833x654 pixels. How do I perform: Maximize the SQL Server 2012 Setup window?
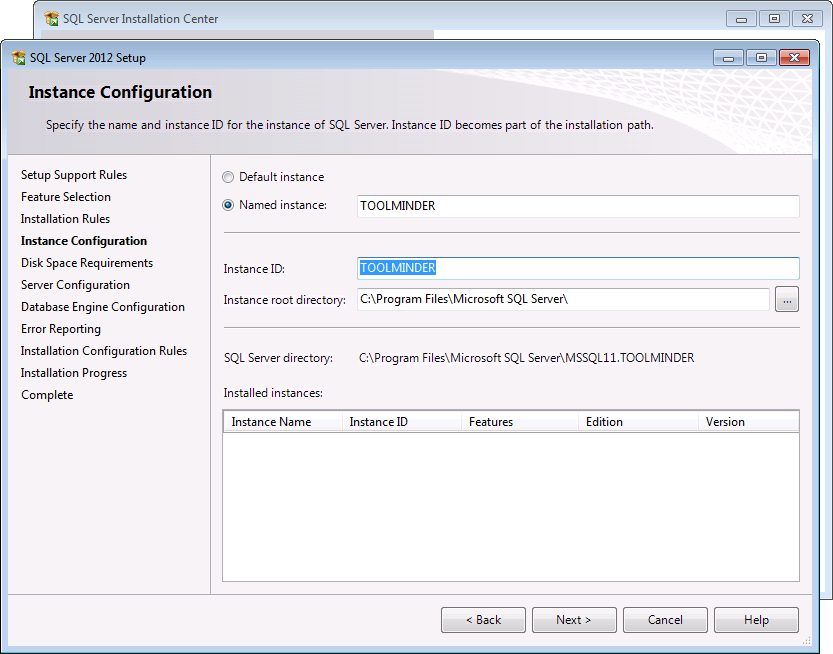pyautogui.click(x=761, y=57)
